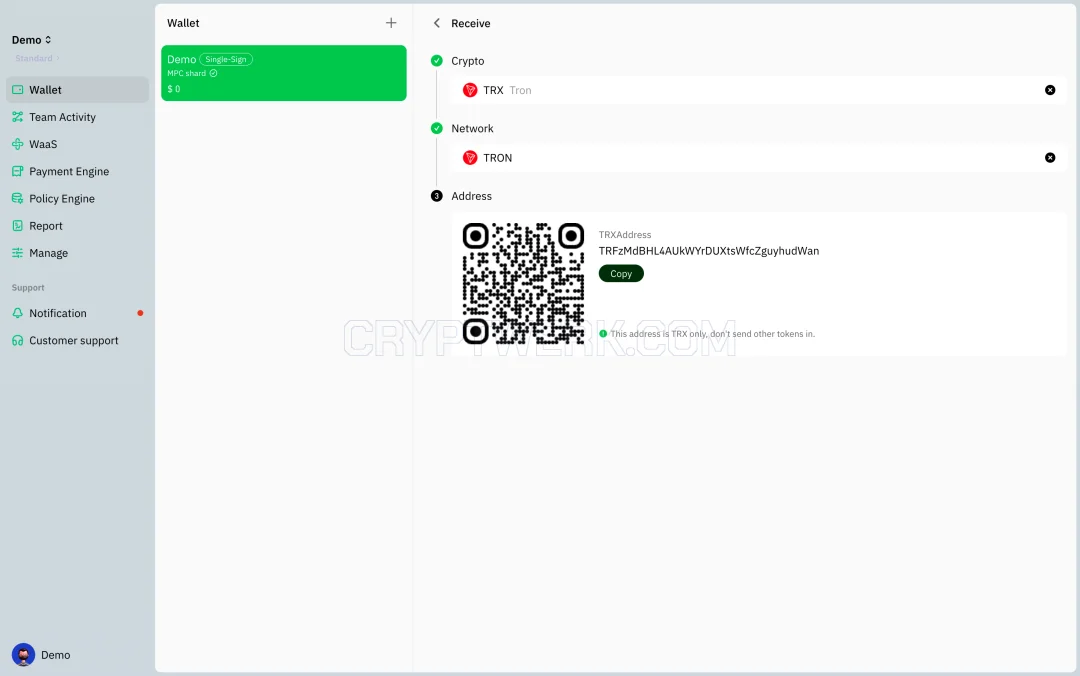Click the WaaS sidebar icon
Viewport: 1080px width, 676px height.
(x=18, y=144)
